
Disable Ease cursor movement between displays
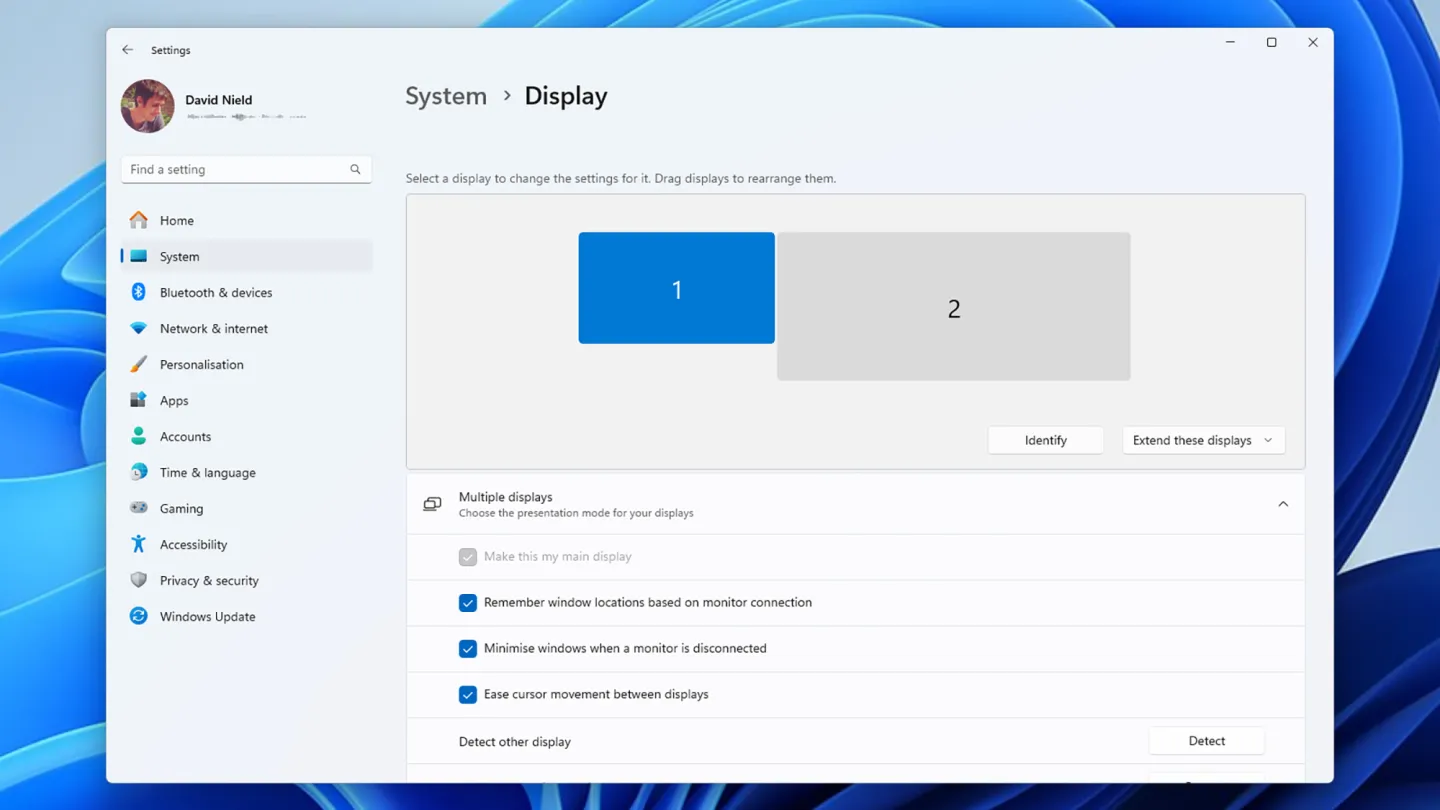(x=467, y=695)
